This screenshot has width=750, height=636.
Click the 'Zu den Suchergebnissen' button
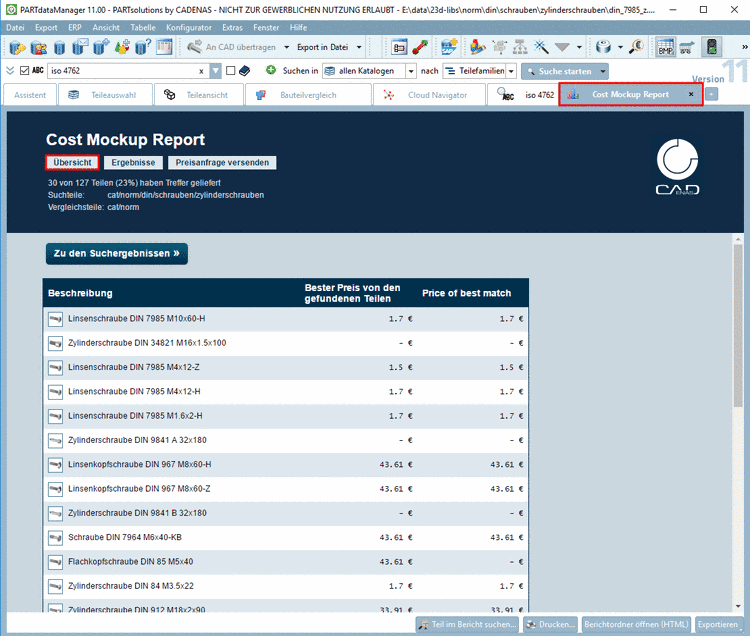pos(117,254)
